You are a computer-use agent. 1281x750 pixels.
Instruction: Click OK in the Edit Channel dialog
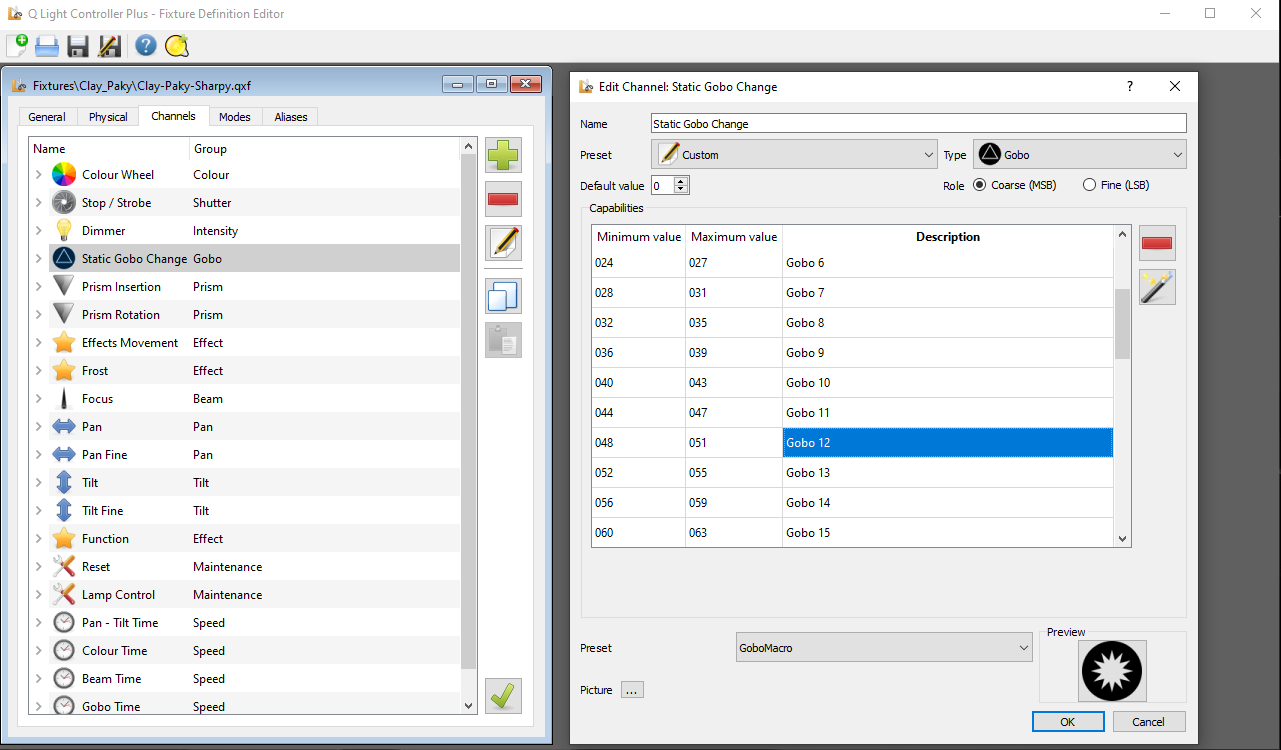(1067, 722)
